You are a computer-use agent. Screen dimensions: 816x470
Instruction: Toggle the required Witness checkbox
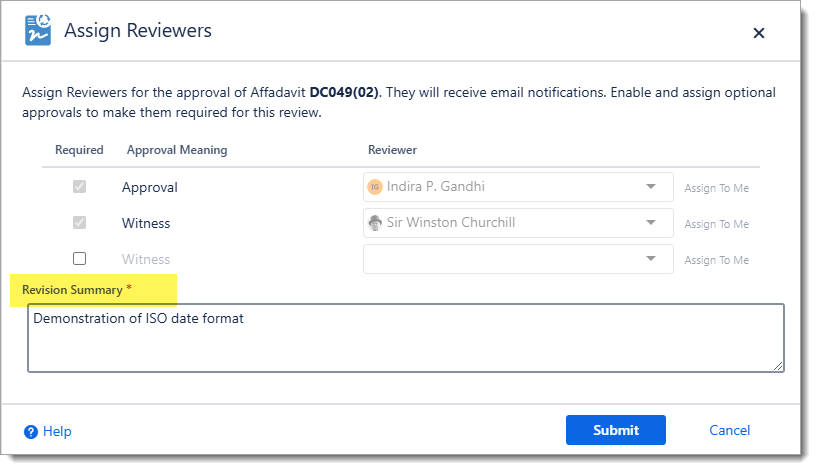(x=80, y=223)
